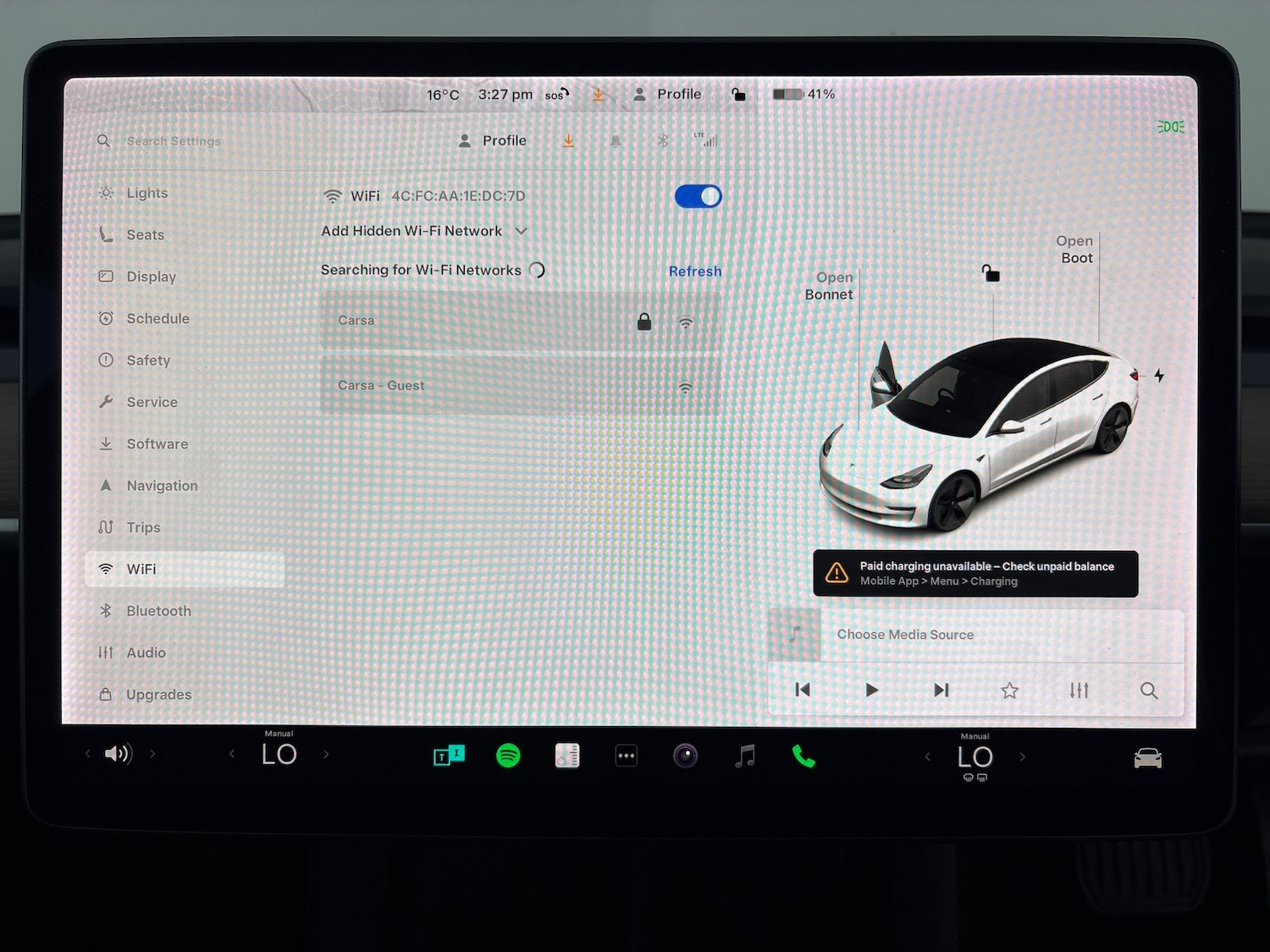This screenshot has height=952, width=1270.
Task: Open the Bluetooth status icon at the top
Action: coord(663,140)
